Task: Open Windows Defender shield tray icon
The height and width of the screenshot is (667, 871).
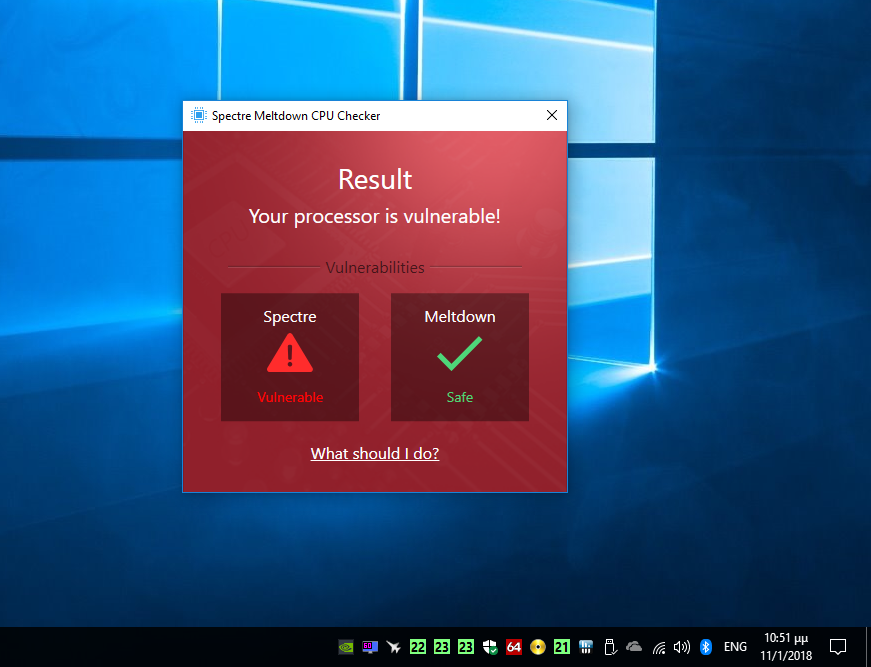Action: tap(490, 647)
